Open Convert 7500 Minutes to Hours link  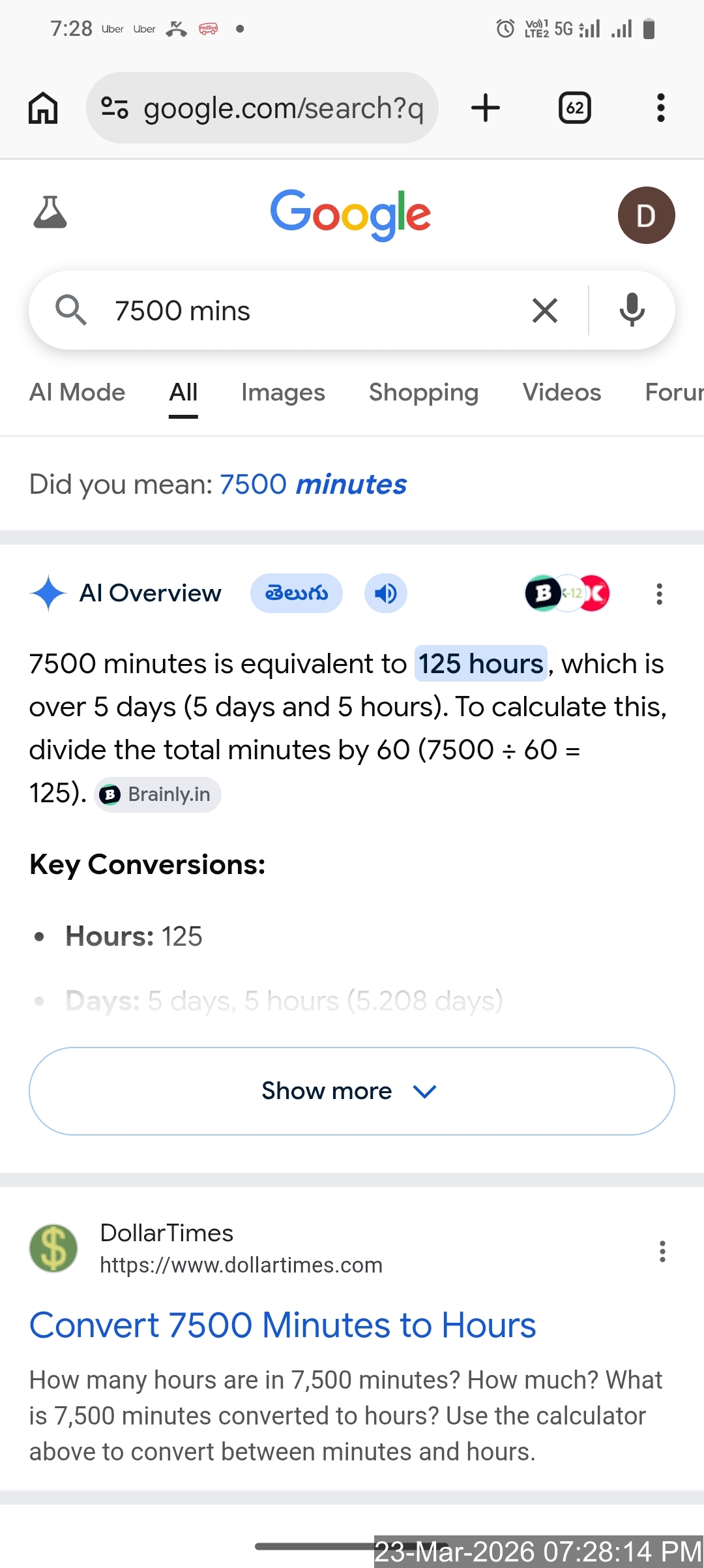pos(283,1325)
